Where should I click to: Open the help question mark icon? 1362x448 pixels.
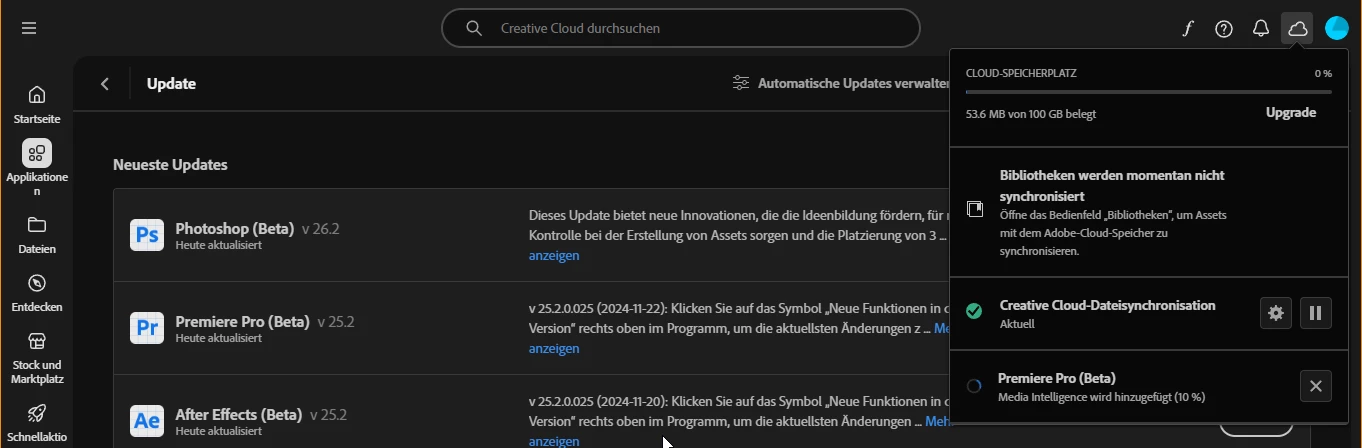[x=1224, y=28]
